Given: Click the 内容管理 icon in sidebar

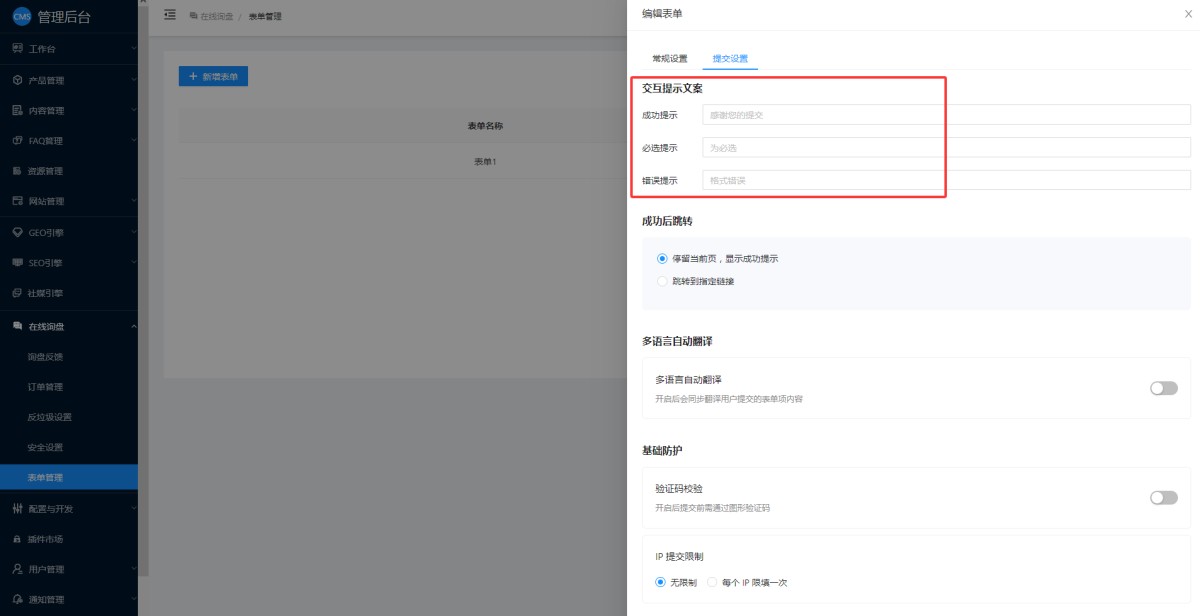Looking at the screenshot, I should pos(17,110).
